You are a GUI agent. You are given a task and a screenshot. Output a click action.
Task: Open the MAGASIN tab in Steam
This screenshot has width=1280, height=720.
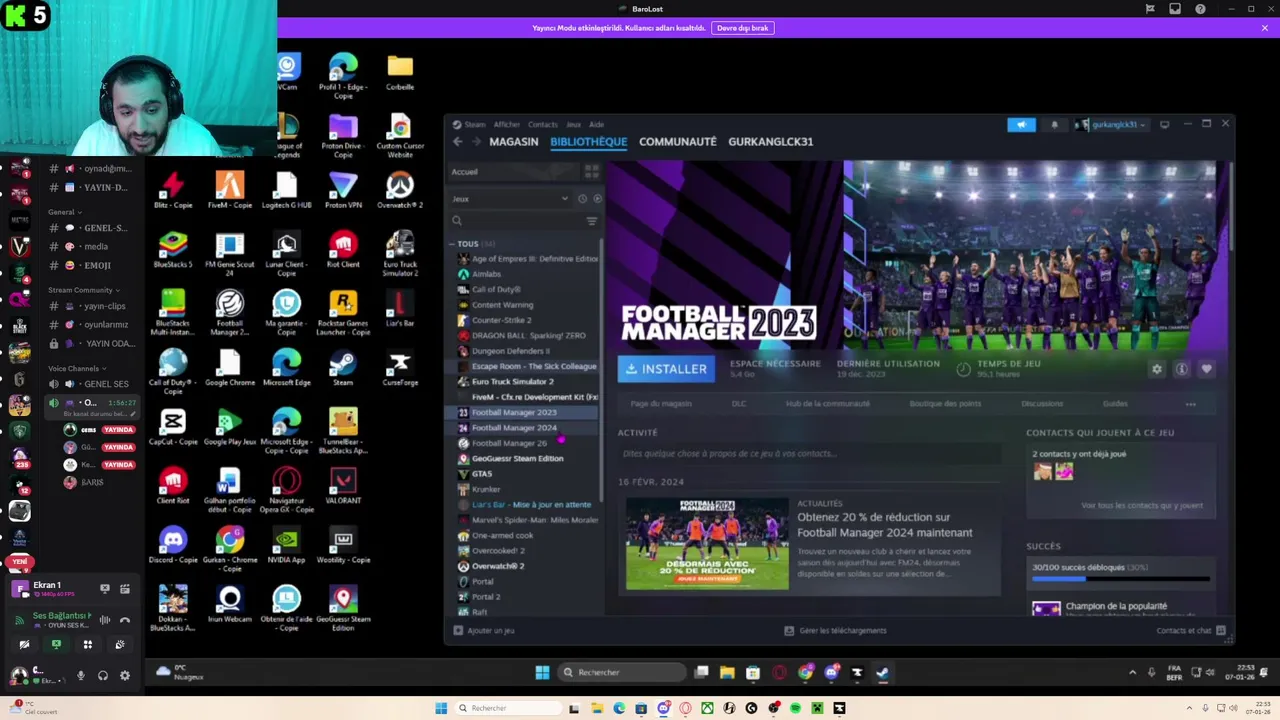[x=514, y=142]
